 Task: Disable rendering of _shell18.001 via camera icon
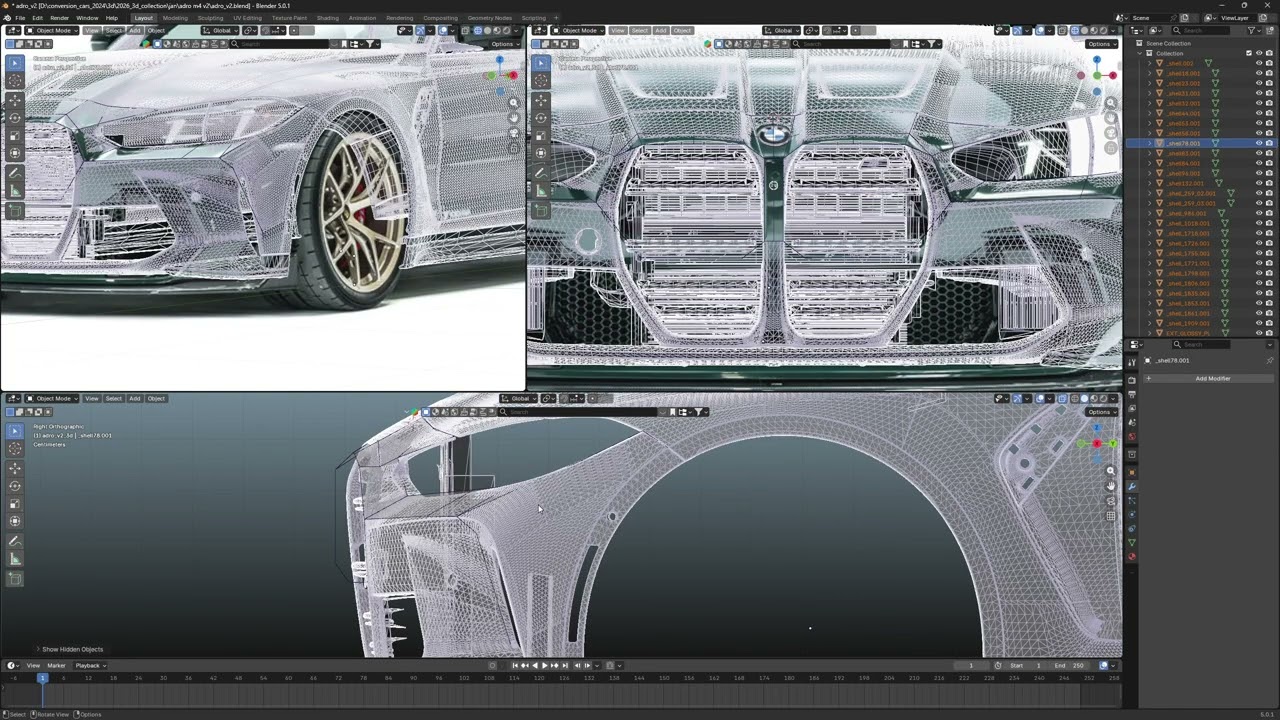[x=1269, y=74]
